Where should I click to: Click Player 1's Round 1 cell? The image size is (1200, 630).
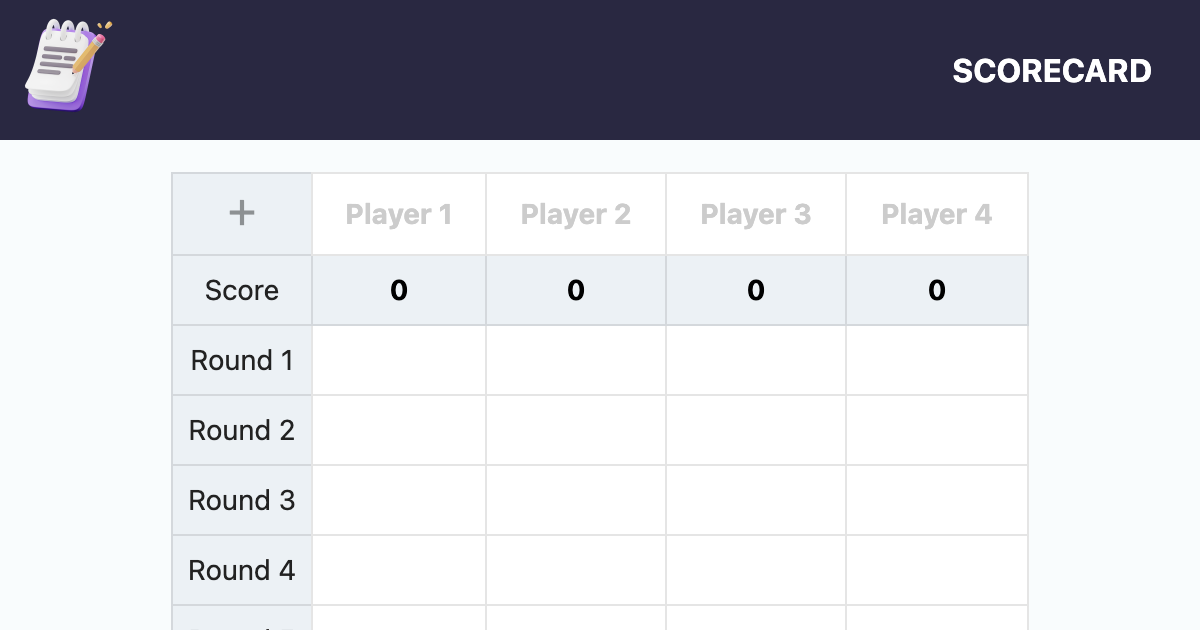pos(398,360)
